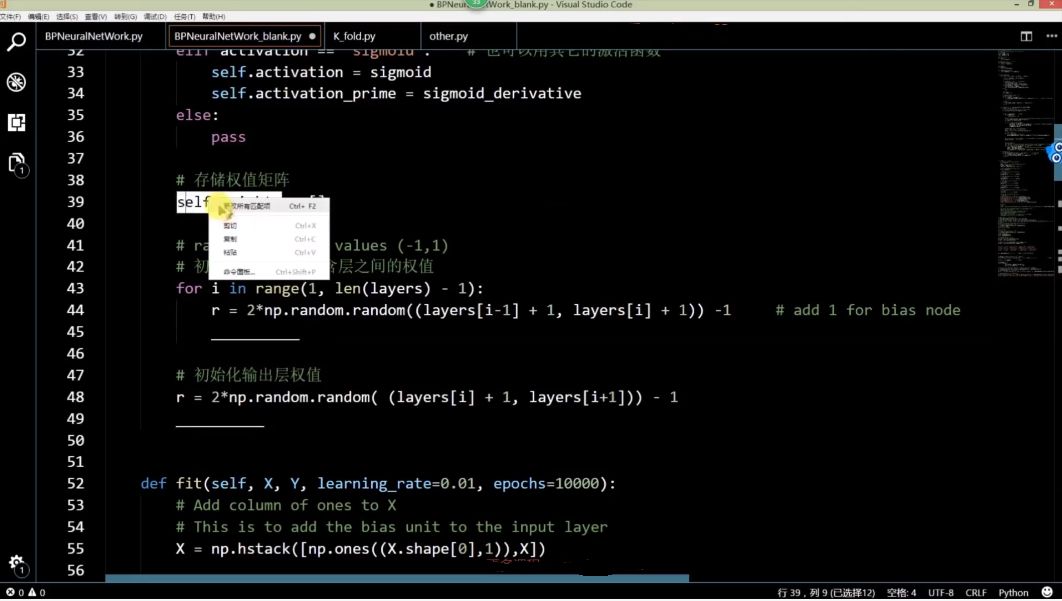Image resolution: width=1062 pixels, height=601 pixels.
Task: Open the other.py tab
Action: (x=448, y=36)
